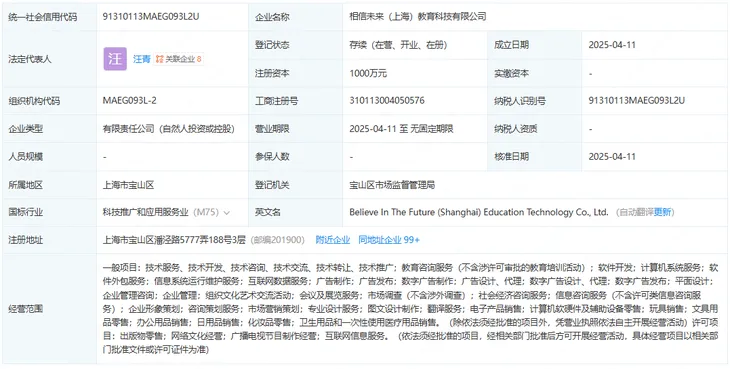Screen dimensions: 730x369
Task: Select the 工商注册号 310113004050576
Action: [x=387, y=101]
